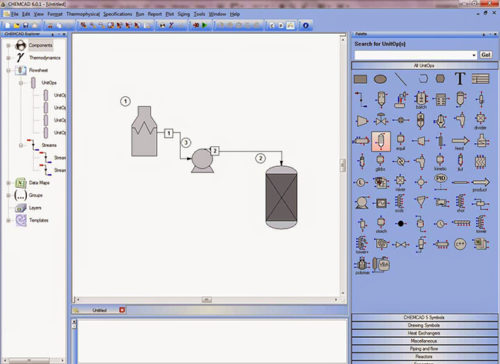Image resolution: width=500 pixels, height=364 pixels.
Task: Open the CHEMCAD 5 Symbols palette section
Action: [x=424, y=317]
